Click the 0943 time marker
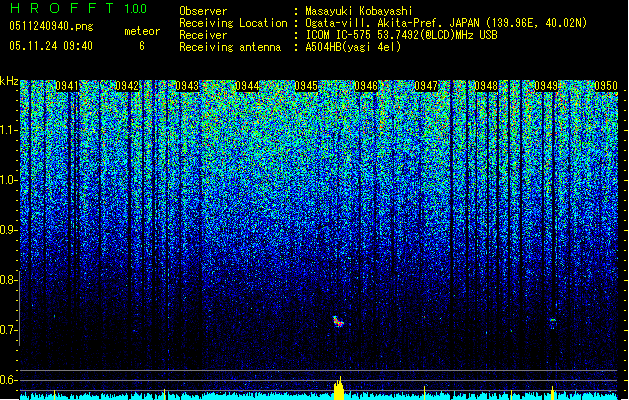Screen dimensions: 629x400 pyautogui.click(x=187, y=86)
